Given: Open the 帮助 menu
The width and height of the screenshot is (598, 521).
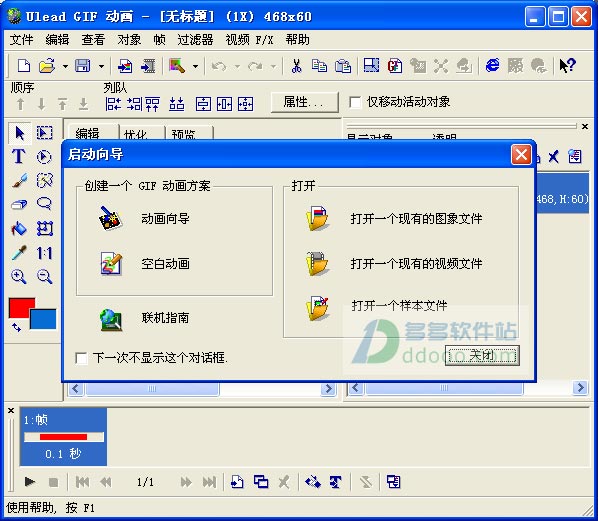Looking at the screenshot, I should pyautogui.click(x=297, y=40).
